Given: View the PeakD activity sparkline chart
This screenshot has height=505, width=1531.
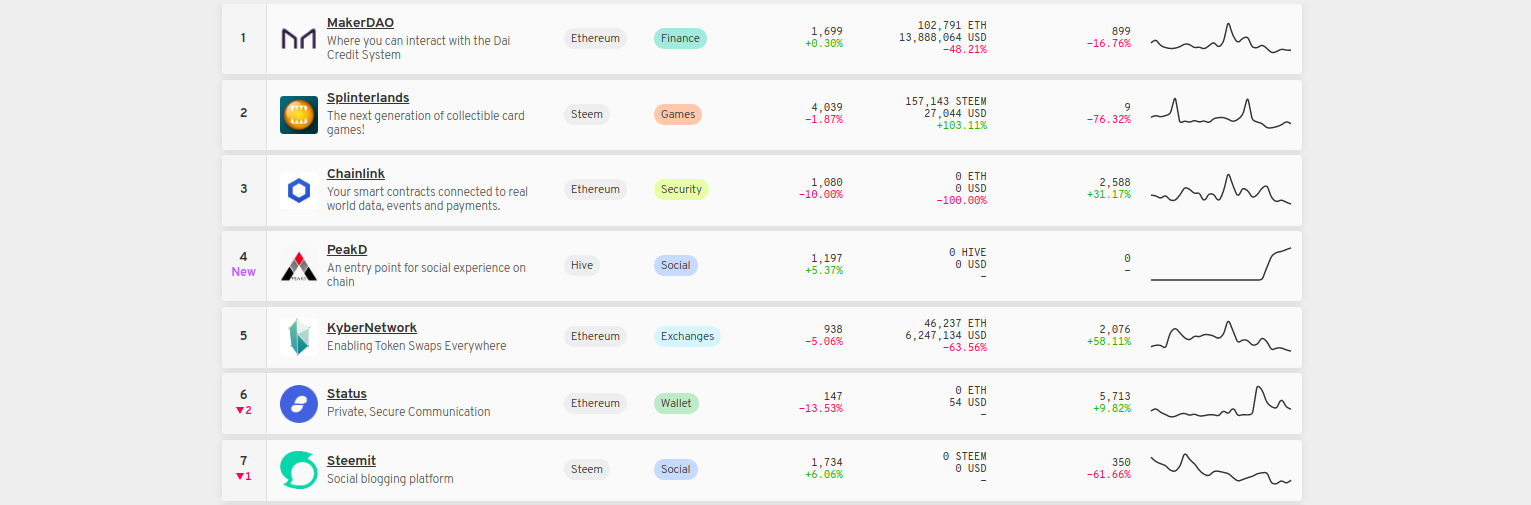Looking at the screenshot, I should 1221,265.
